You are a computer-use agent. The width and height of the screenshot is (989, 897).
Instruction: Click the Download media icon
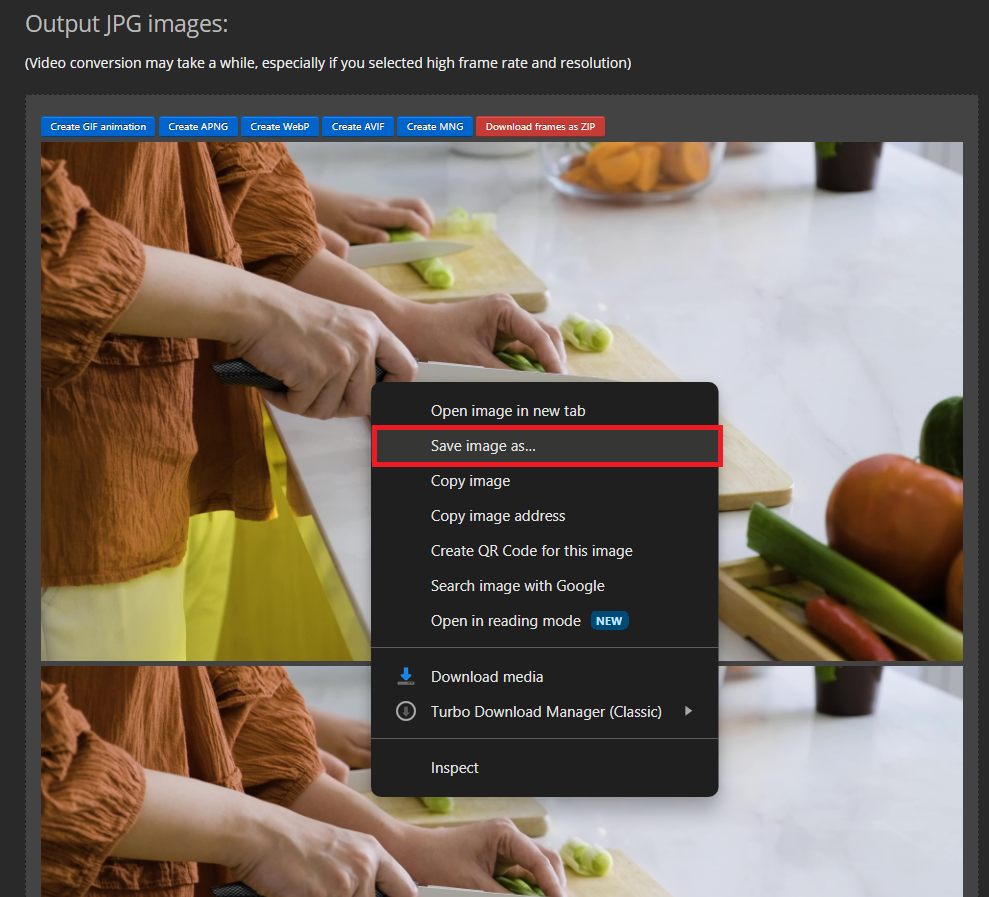coord(406,676)
